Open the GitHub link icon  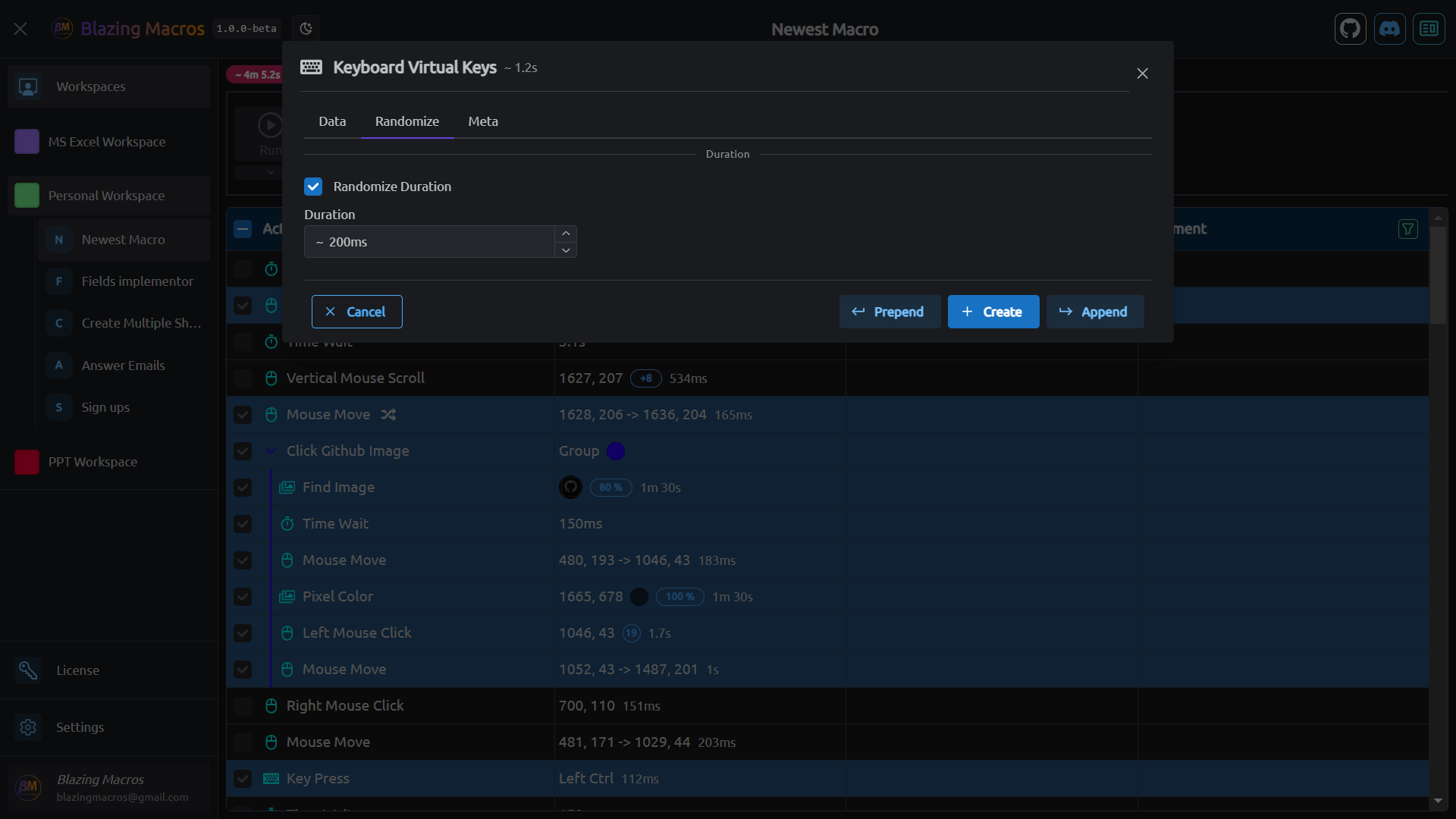[1350, 29]
